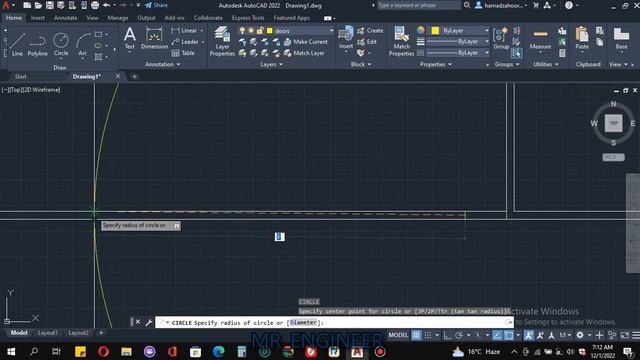
Task: Click the Edit block button
Action: pos(367,42)
